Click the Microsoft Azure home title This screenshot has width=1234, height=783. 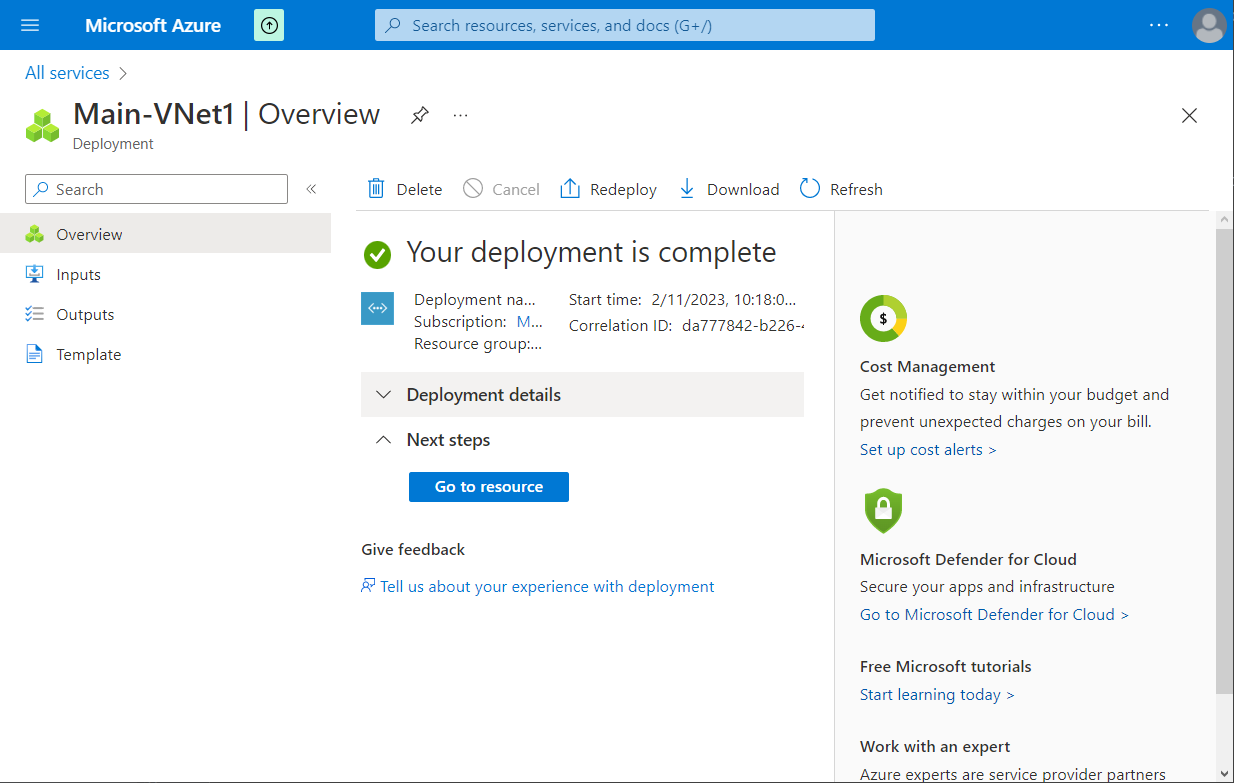point(153,25)
